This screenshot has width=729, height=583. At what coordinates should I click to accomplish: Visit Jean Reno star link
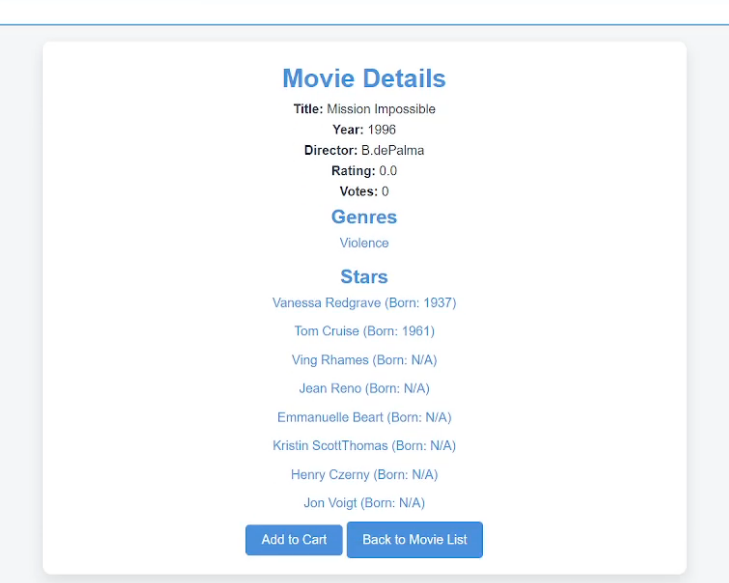pos(364,389)
